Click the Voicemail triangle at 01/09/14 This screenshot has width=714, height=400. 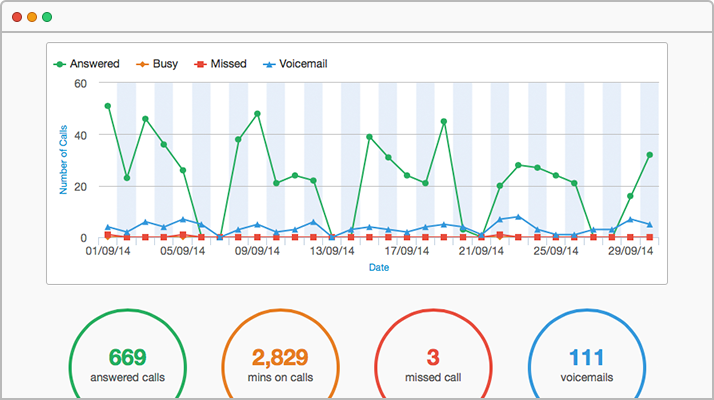108,227
